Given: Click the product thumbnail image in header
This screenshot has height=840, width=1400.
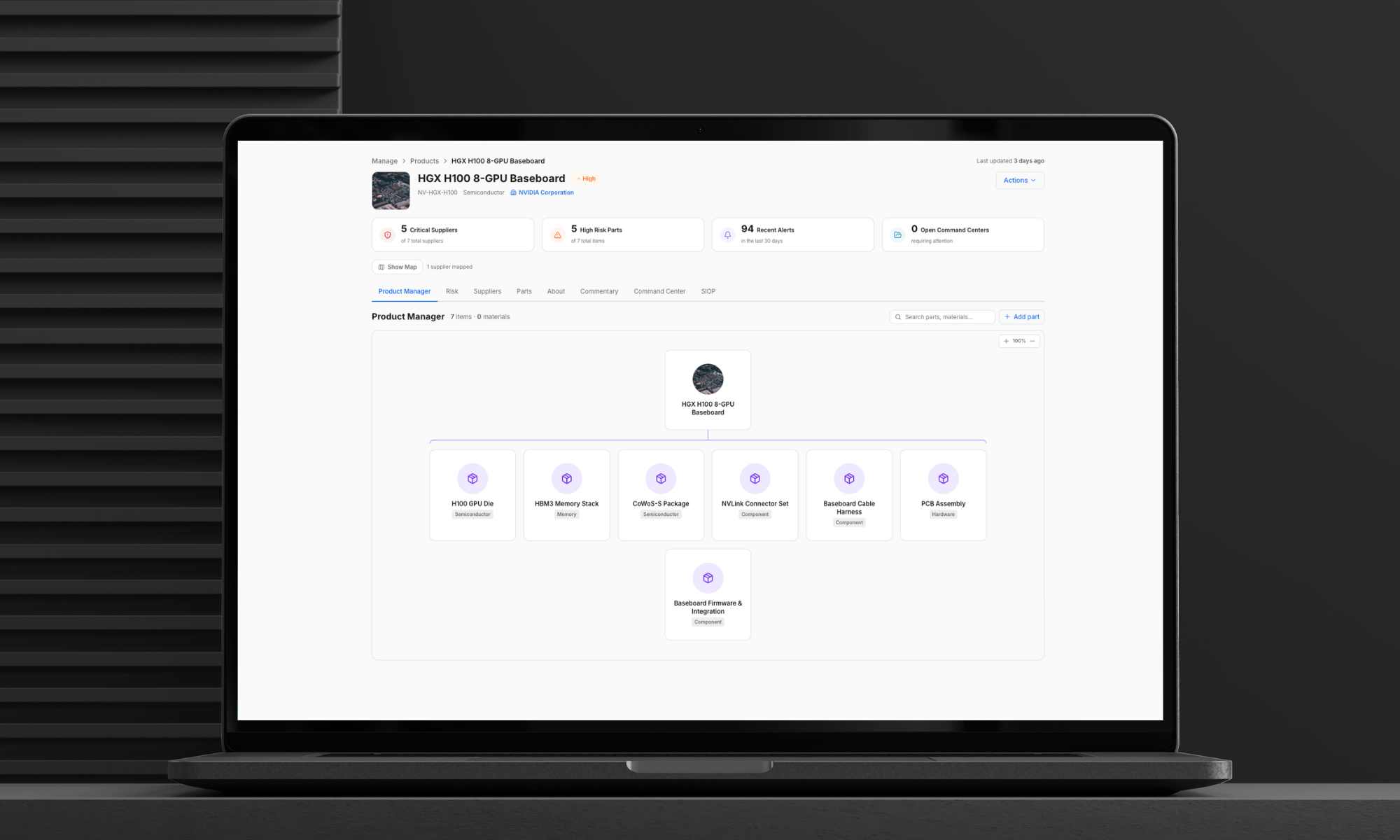Looking at the screenshot, I should (x=391, y=190).
